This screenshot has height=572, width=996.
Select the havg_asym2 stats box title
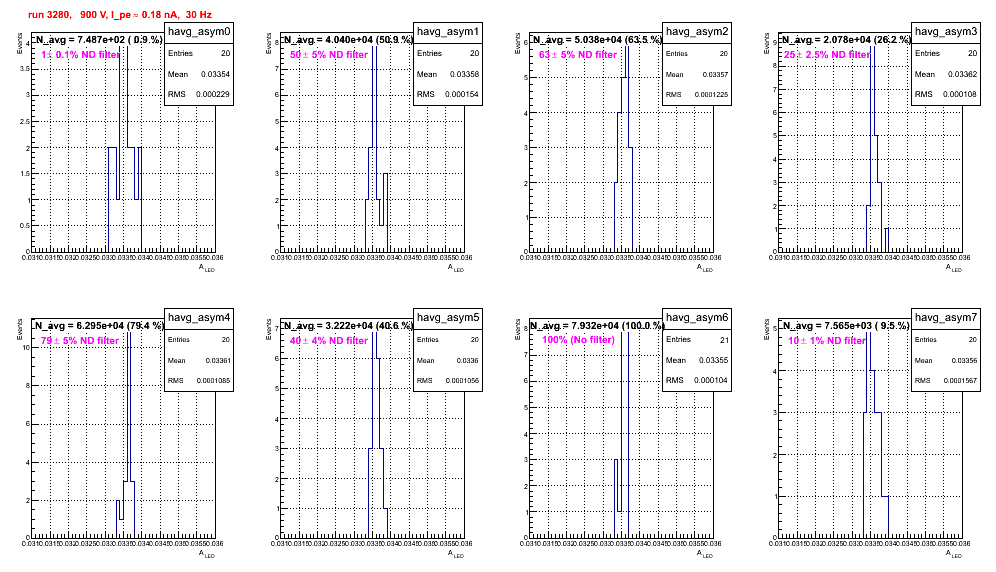click(697, 31)
